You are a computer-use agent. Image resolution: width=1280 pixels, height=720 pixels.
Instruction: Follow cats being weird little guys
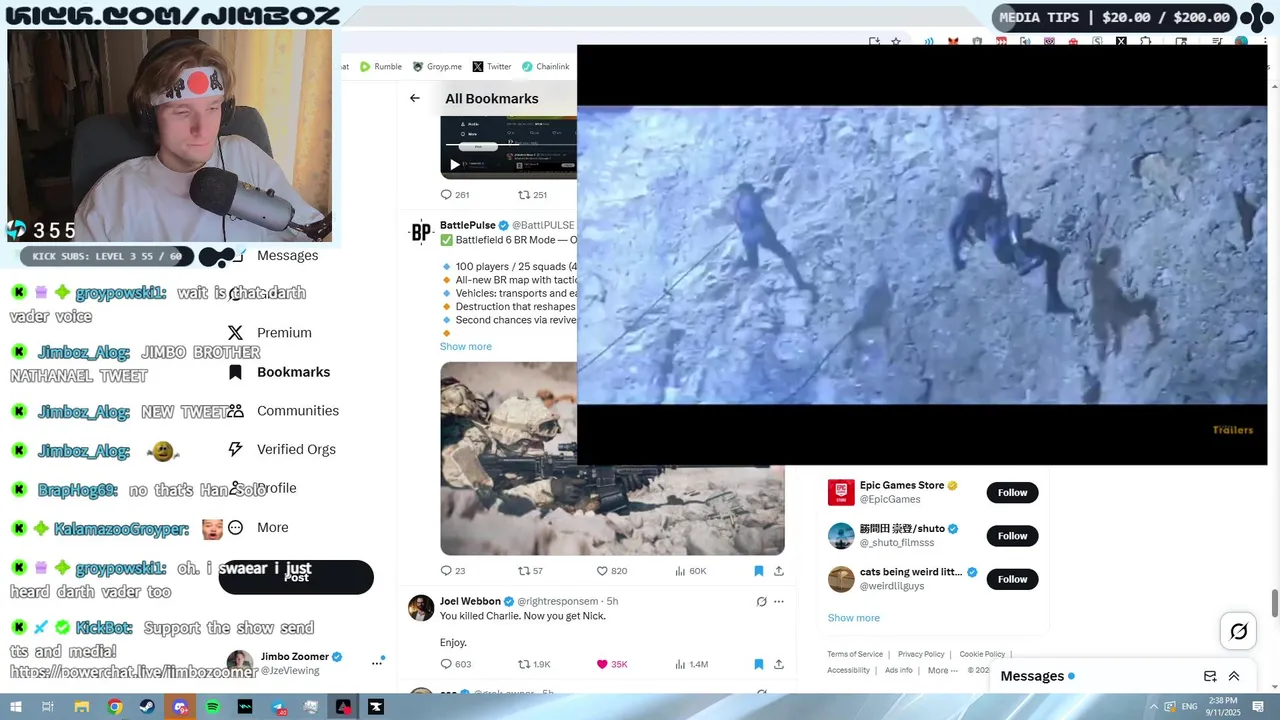[x=1012, y=579]
